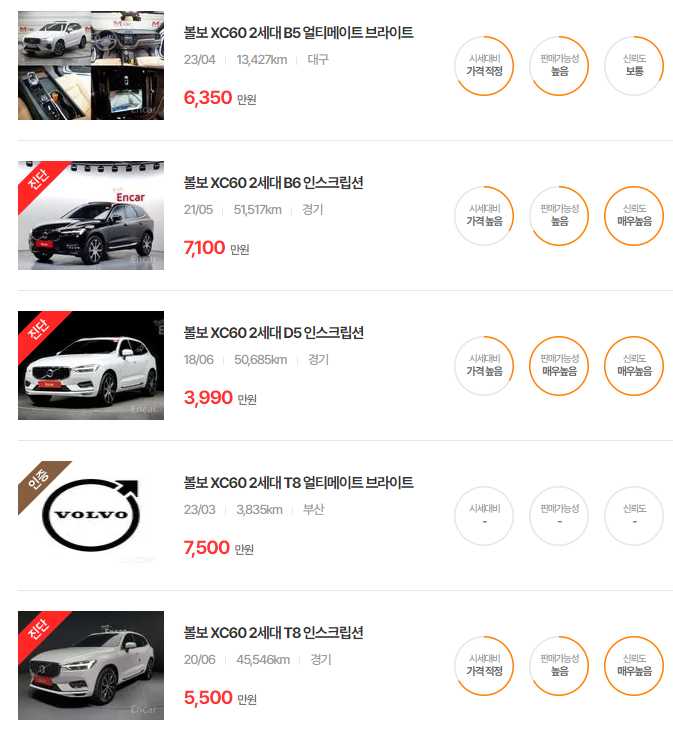Click the 신뢰도 매우높음 gauge of the B6 listing
The width and height of the screenshot is (673, 732).
[x=634, y=216]
